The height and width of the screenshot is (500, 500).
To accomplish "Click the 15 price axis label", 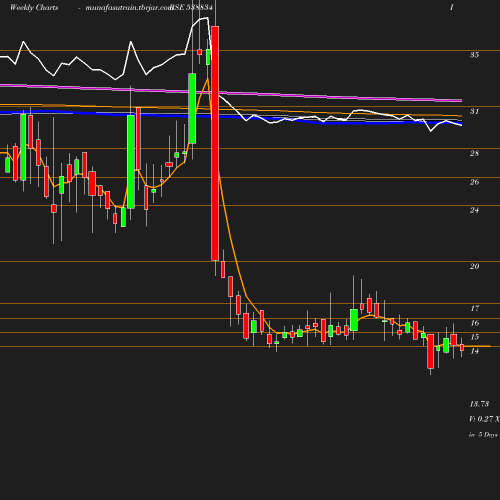I will pos(475,337).
